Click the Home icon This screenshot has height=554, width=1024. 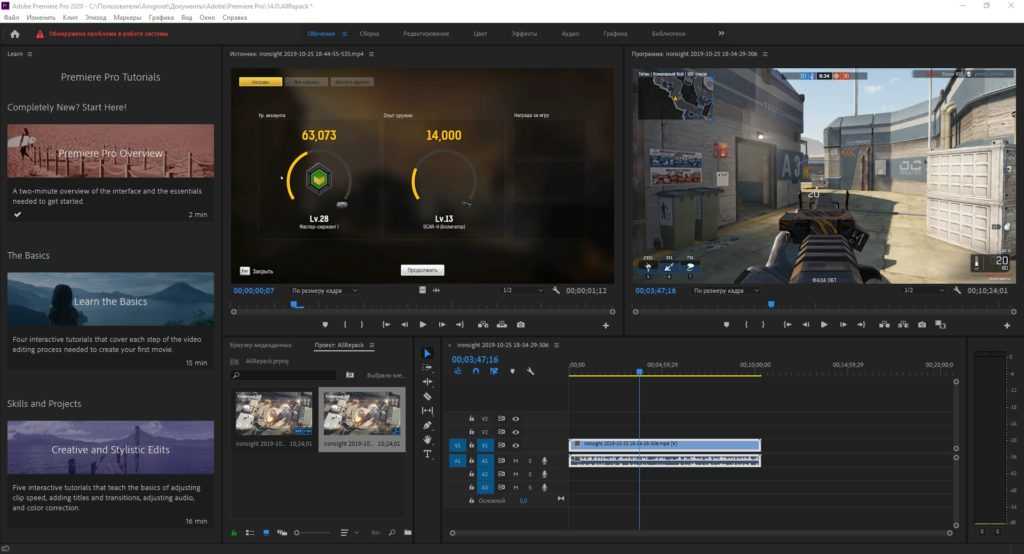tap(15, 34)
